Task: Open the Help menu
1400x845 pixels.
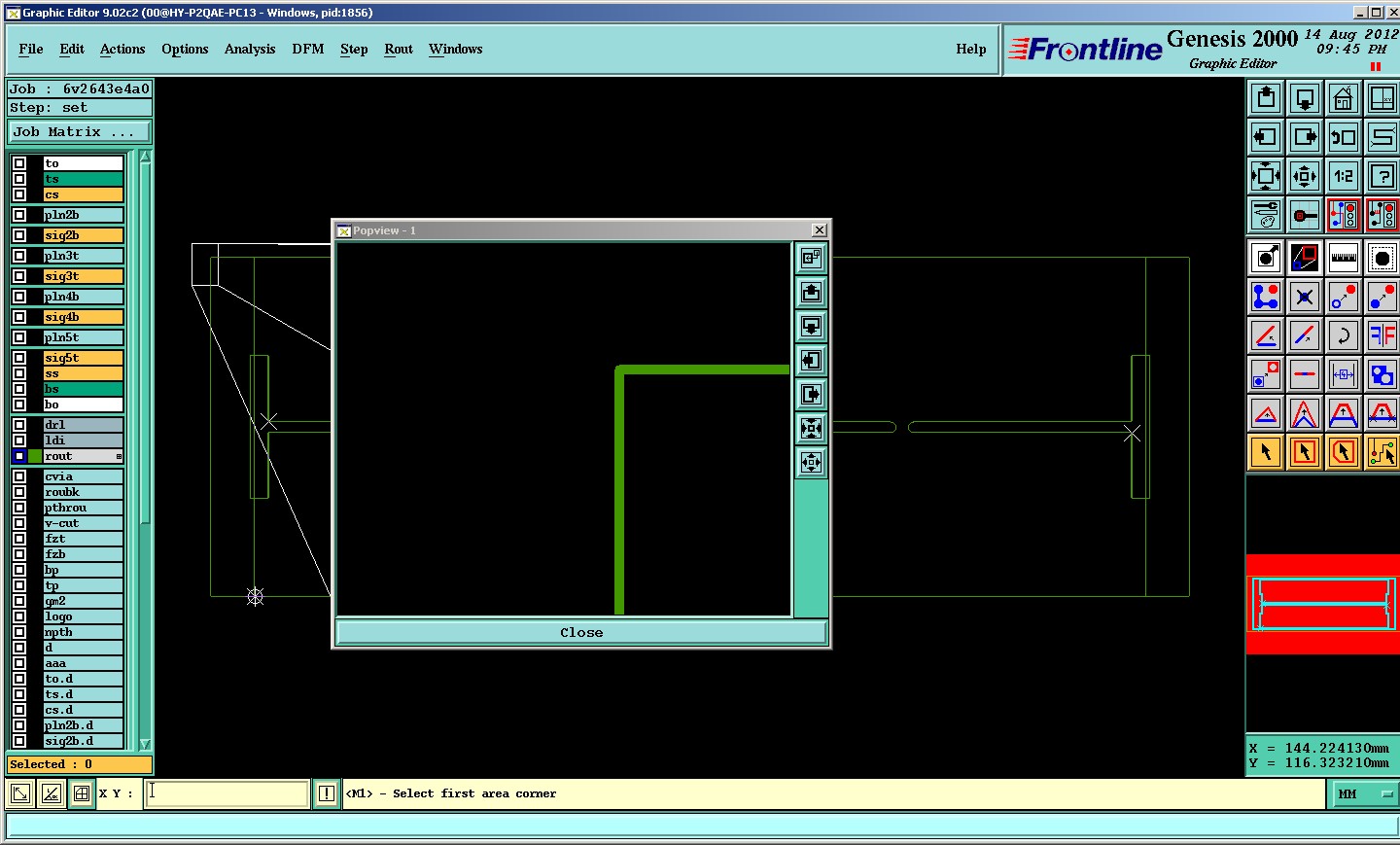Action: [971, 49]
